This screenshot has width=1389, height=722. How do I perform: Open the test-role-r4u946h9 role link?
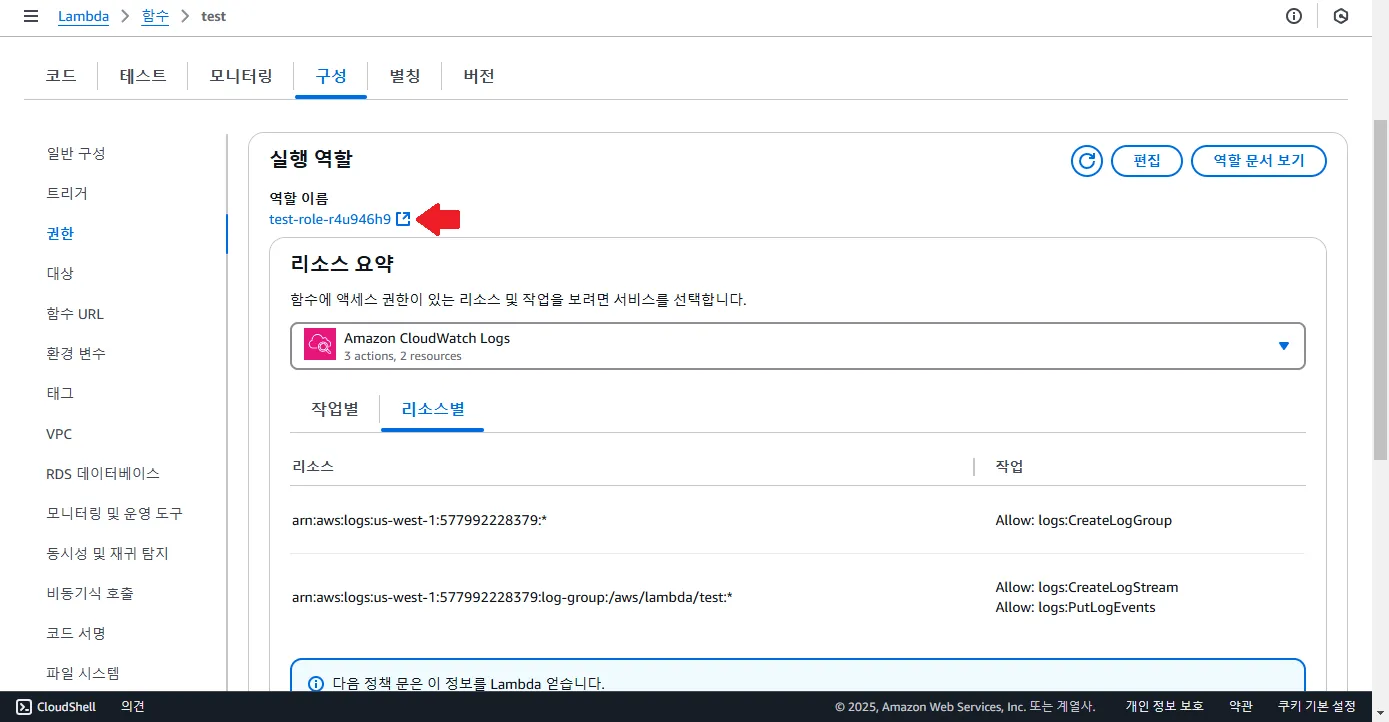(330, 219)
